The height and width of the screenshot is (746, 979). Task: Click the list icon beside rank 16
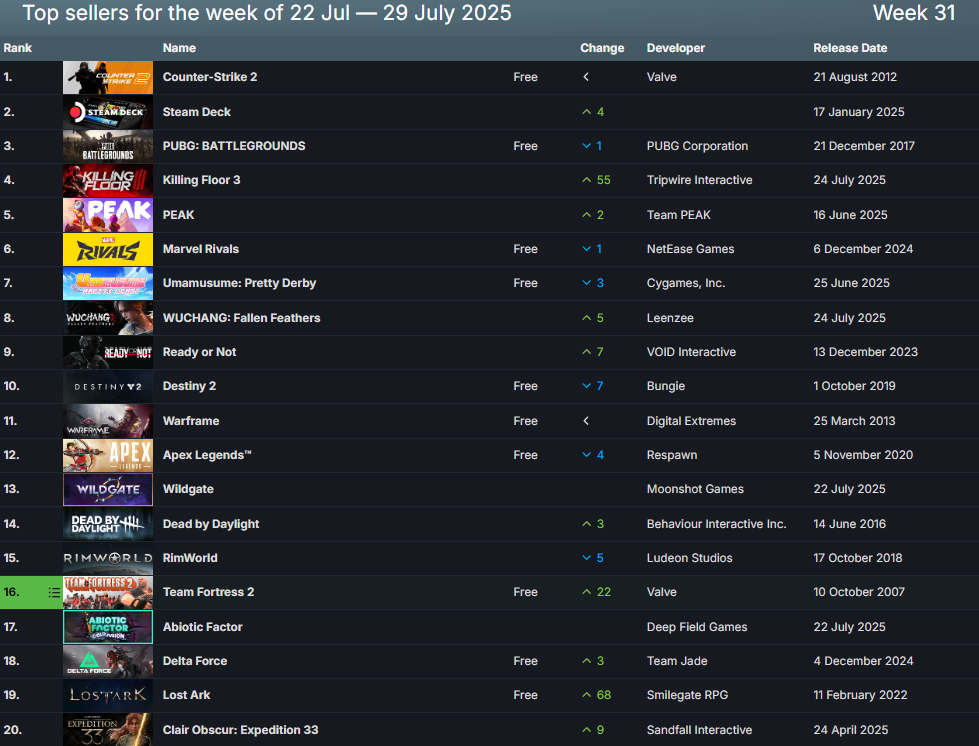point(54,593)
